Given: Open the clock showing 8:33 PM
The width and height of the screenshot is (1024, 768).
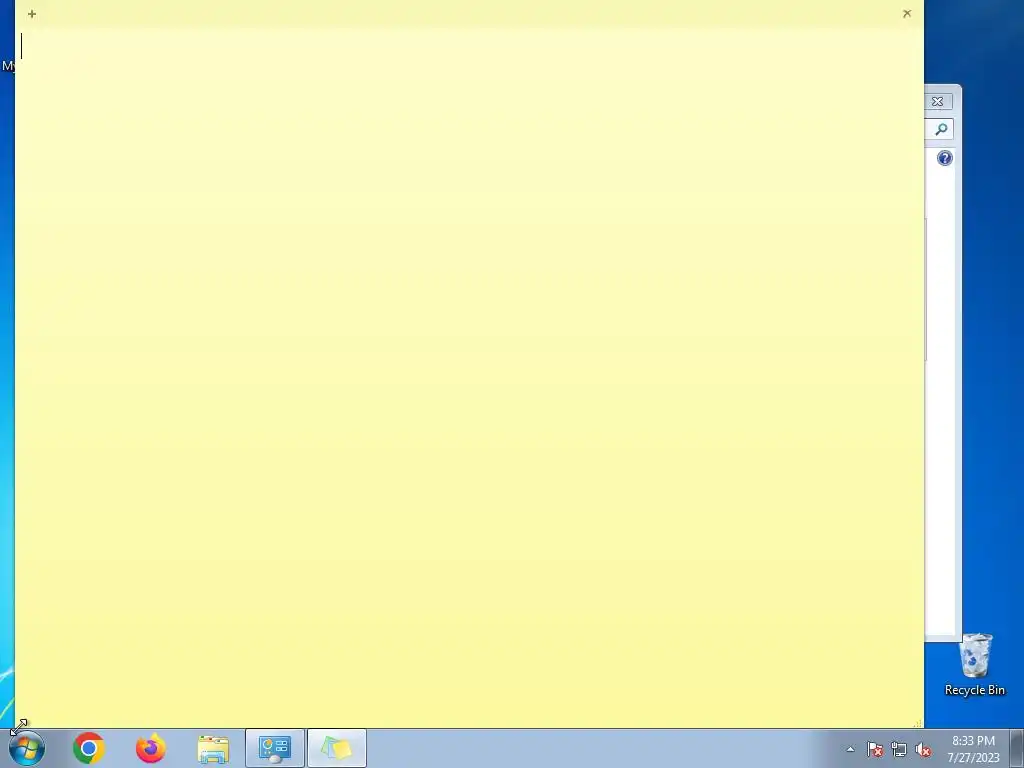Looking at the screenshot, I should pos(973,749).
